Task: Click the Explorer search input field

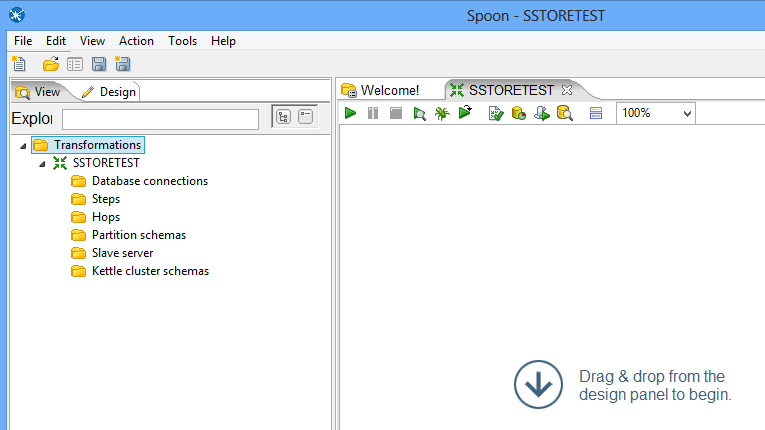Action: [x=161, y=119]
